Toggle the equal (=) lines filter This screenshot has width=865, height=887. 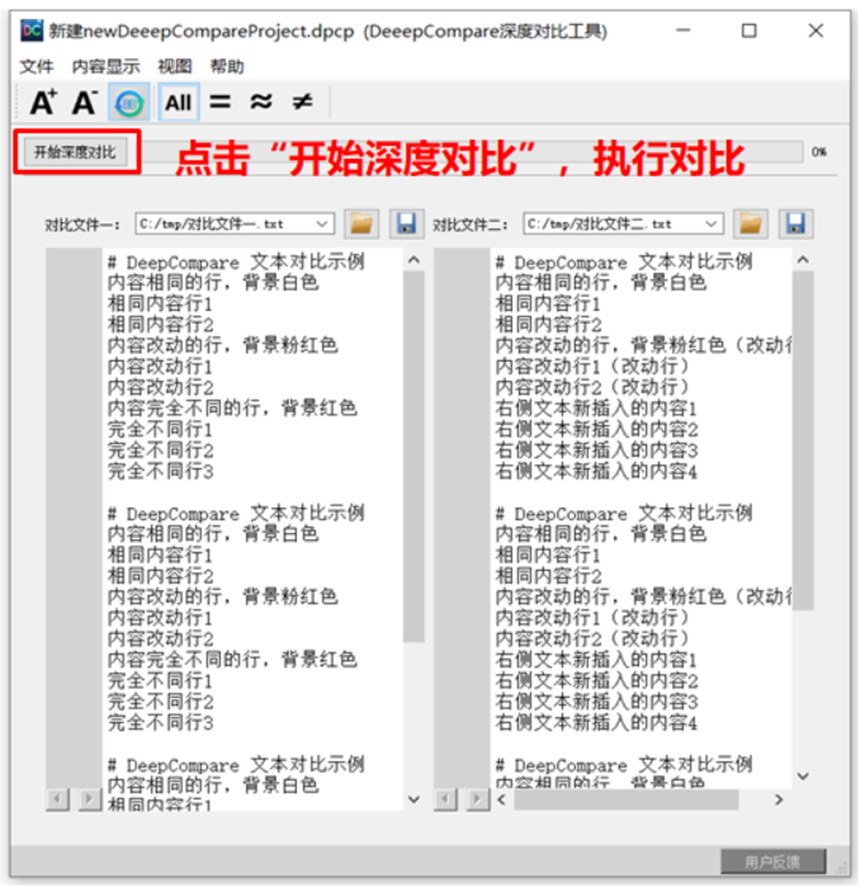coord(220,102)
